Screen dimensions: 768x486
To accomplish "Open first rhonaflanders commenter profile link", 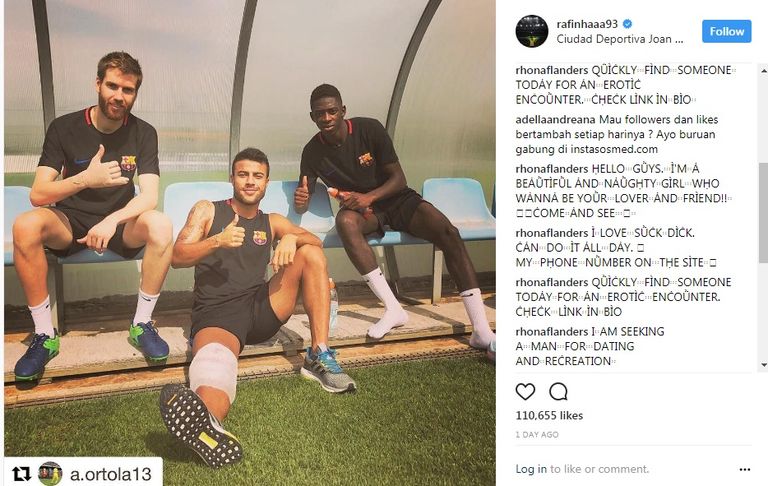I will coord(552,70).
